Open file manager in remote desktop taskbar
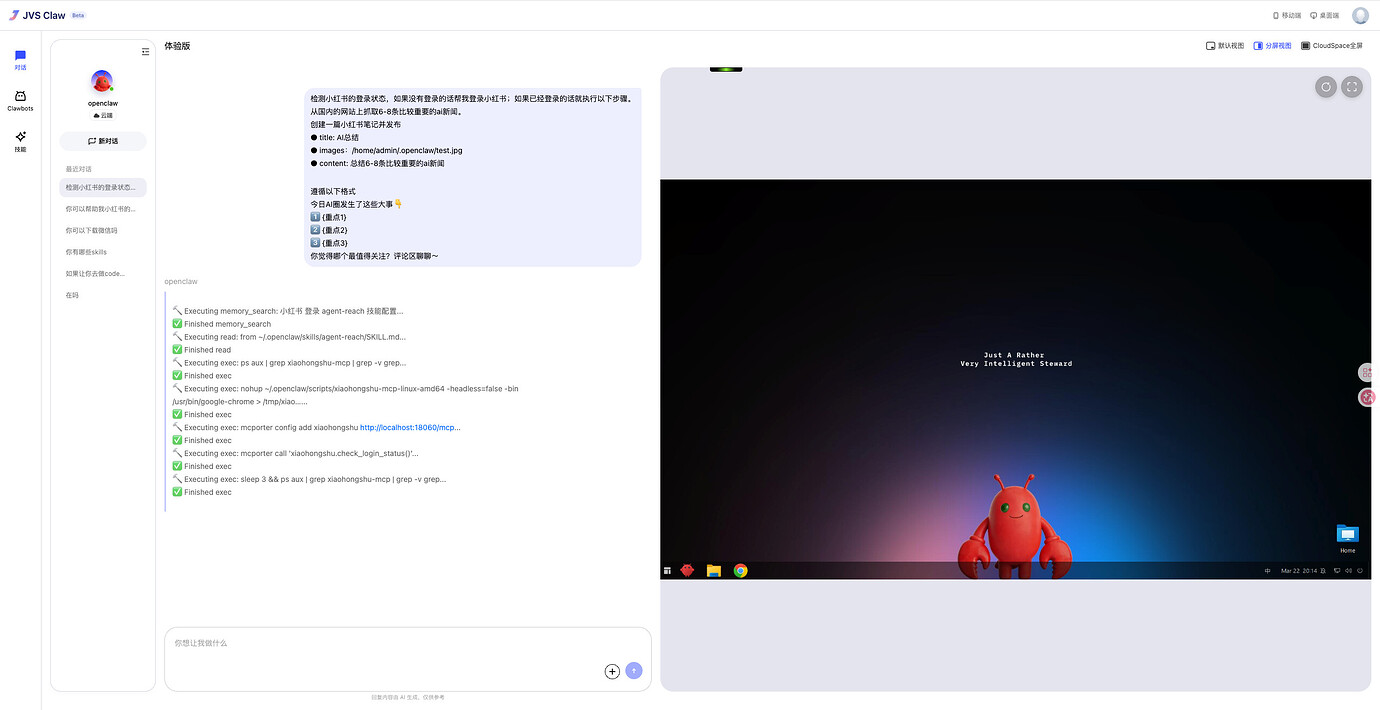 pos(714,570)
